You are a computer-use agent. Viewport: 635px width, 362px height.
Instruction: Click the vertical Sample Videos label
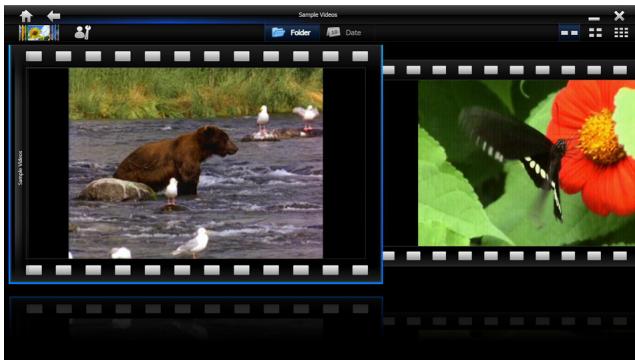click(20, 168)
